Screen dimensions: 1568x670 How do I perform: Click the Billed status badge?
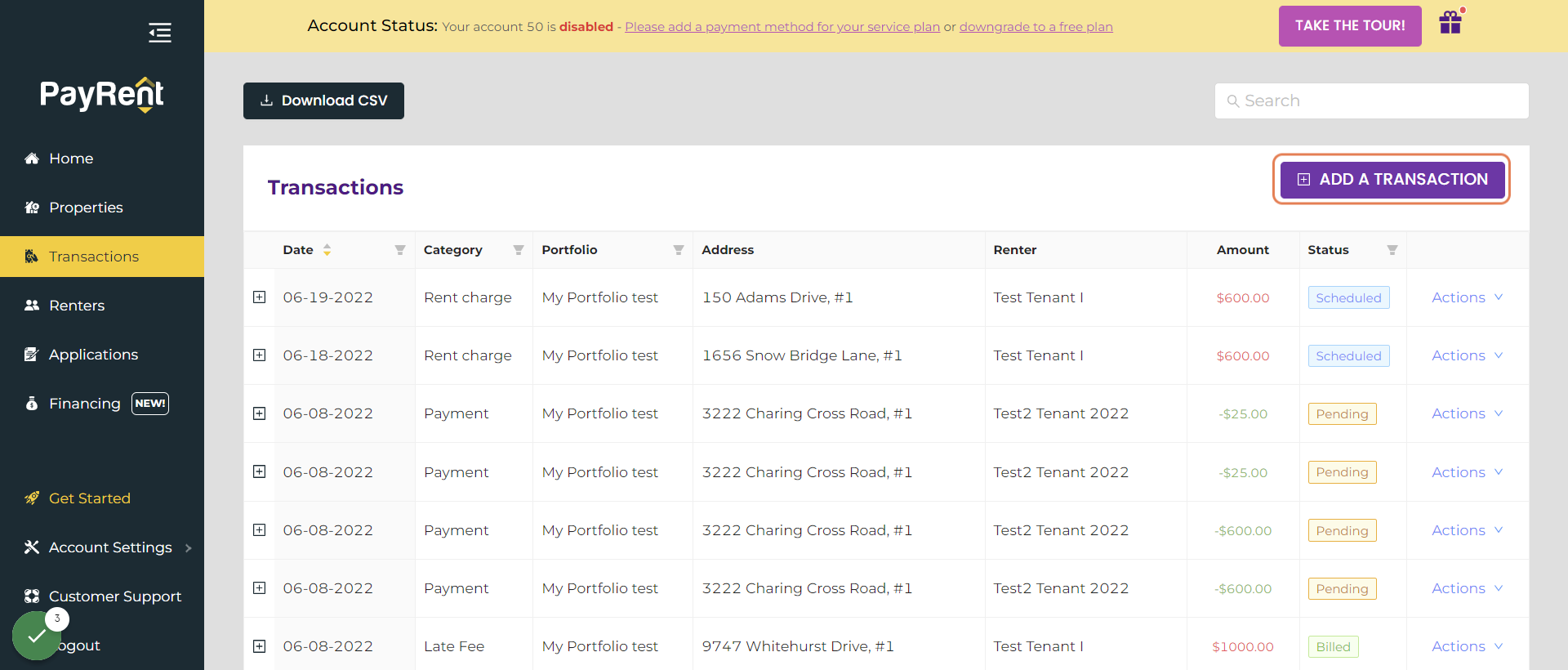pyautogui.click(x=1334, y=646)
